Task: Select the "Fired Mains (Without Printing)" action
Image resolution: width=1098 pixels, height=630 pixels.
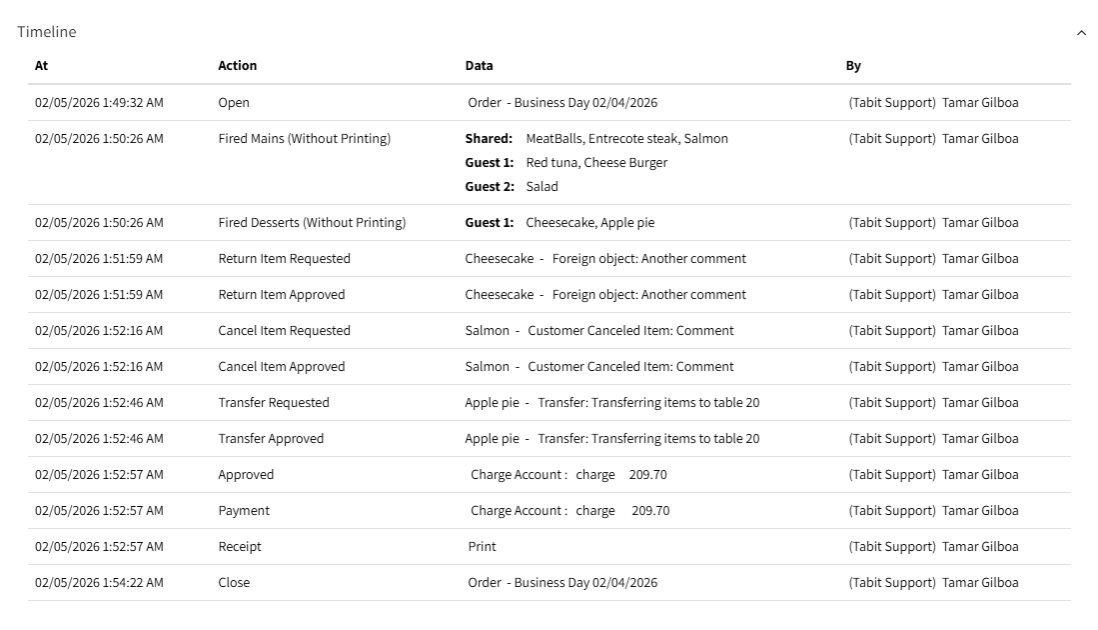Action: coord(304,139)
